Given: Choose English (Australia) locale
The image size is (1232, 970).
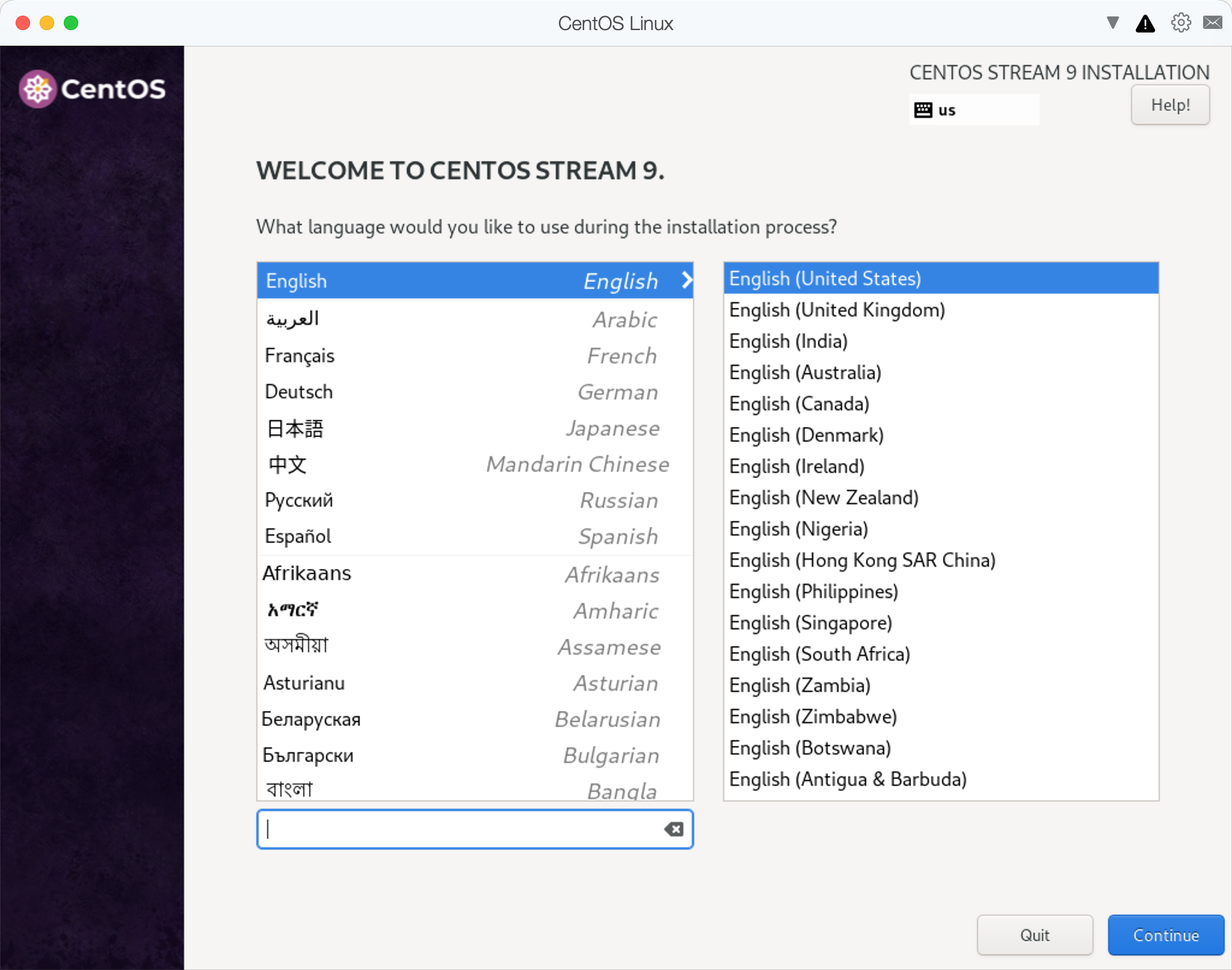Looking at the screenshot, I should (805, 372).
